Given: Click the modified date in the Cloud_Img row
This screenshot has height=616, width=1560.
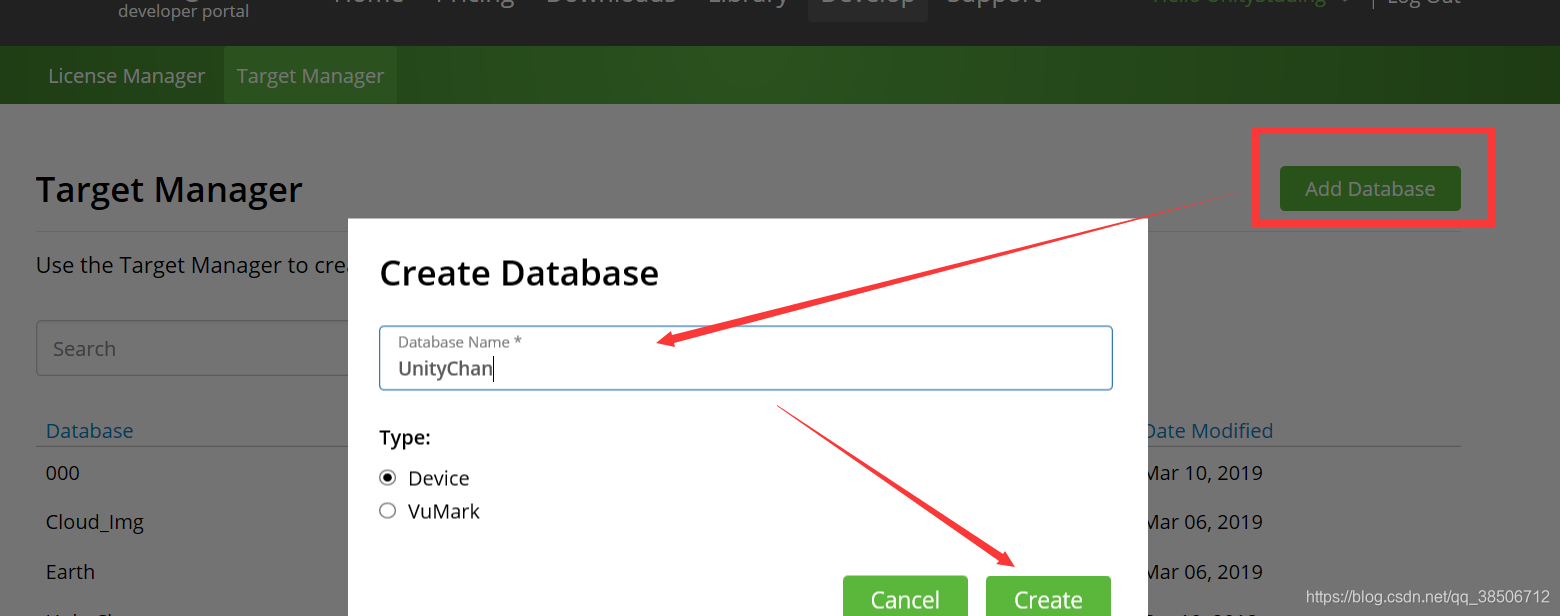Looking at the screenshot, I should pos(1204,522).
